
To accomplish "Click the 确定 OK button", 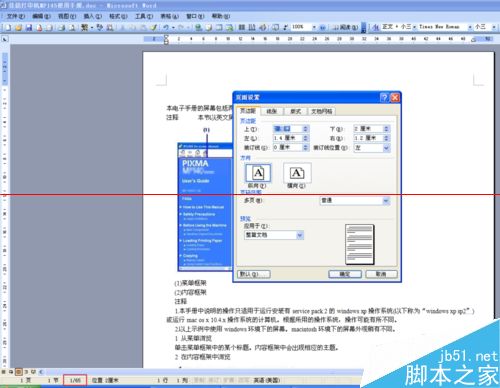I will (345, 274).
